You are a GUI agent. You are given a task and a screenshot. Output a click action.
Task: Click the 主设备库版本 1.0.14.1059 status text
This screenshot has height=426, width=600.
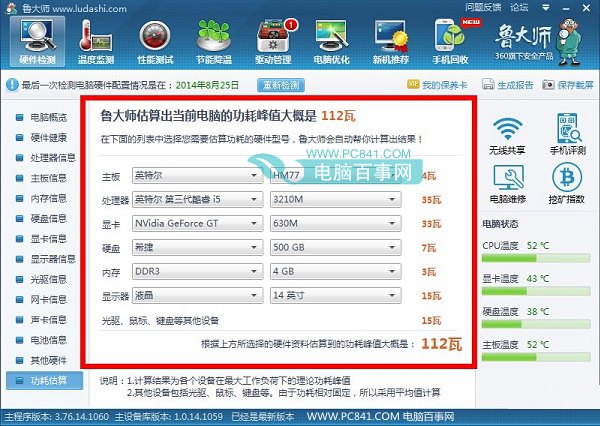click(169, 417)
